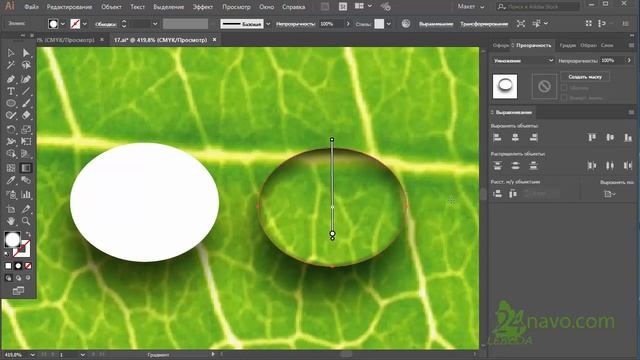
Task: Open stroke color dropdown in control bar
Action: point(84,24)
